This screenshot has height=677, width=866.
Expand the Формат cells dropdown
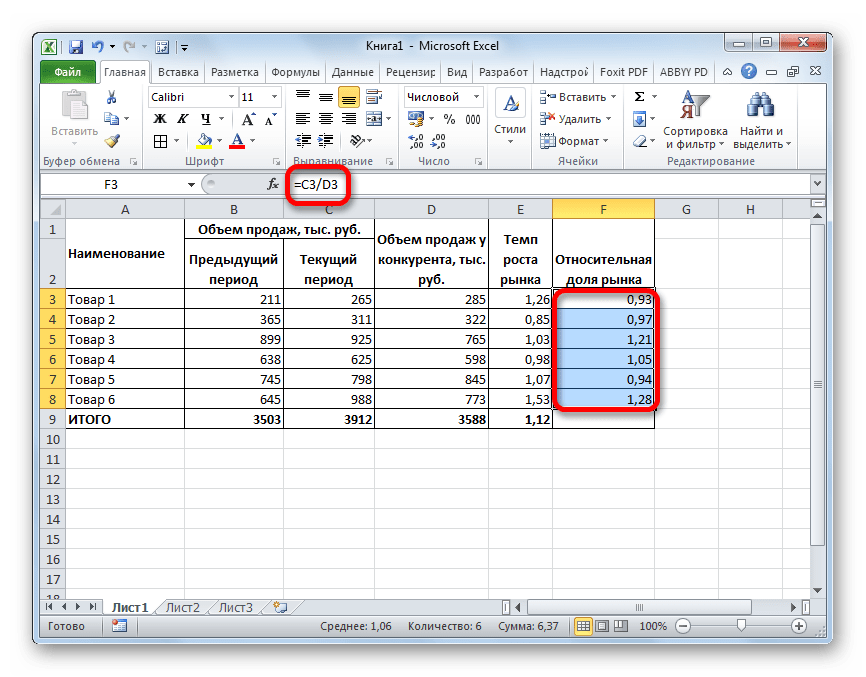pyautogui.click(x=605, y=141)
